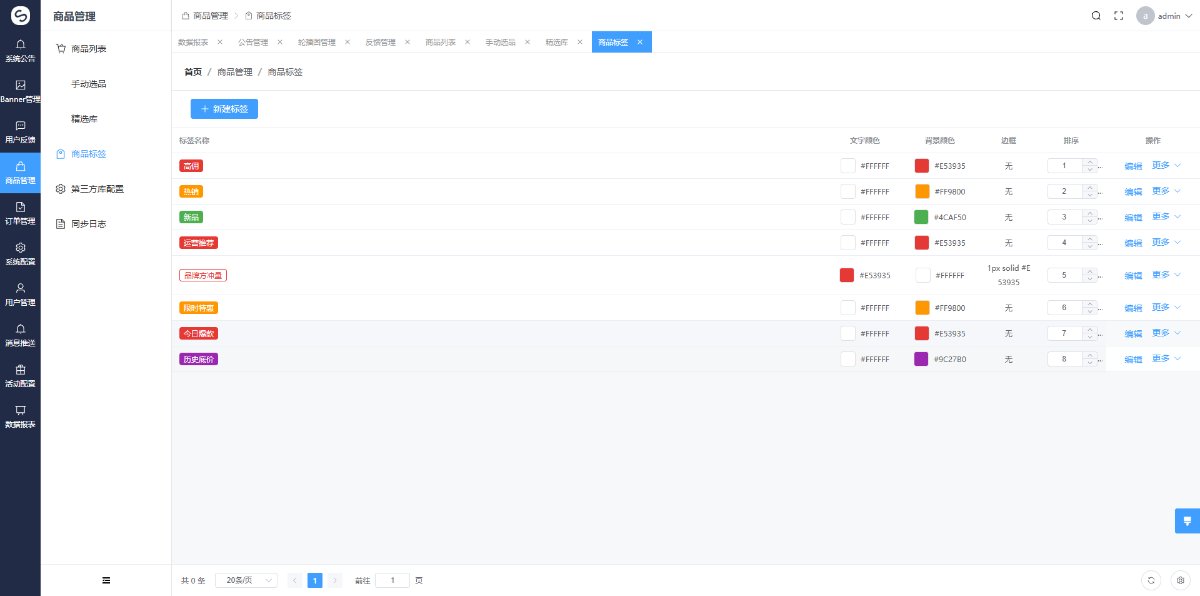Screen dimensions: 1200x596
Task: Select 第三方库配置 in the submenu
Action: [x=106, y=188]
